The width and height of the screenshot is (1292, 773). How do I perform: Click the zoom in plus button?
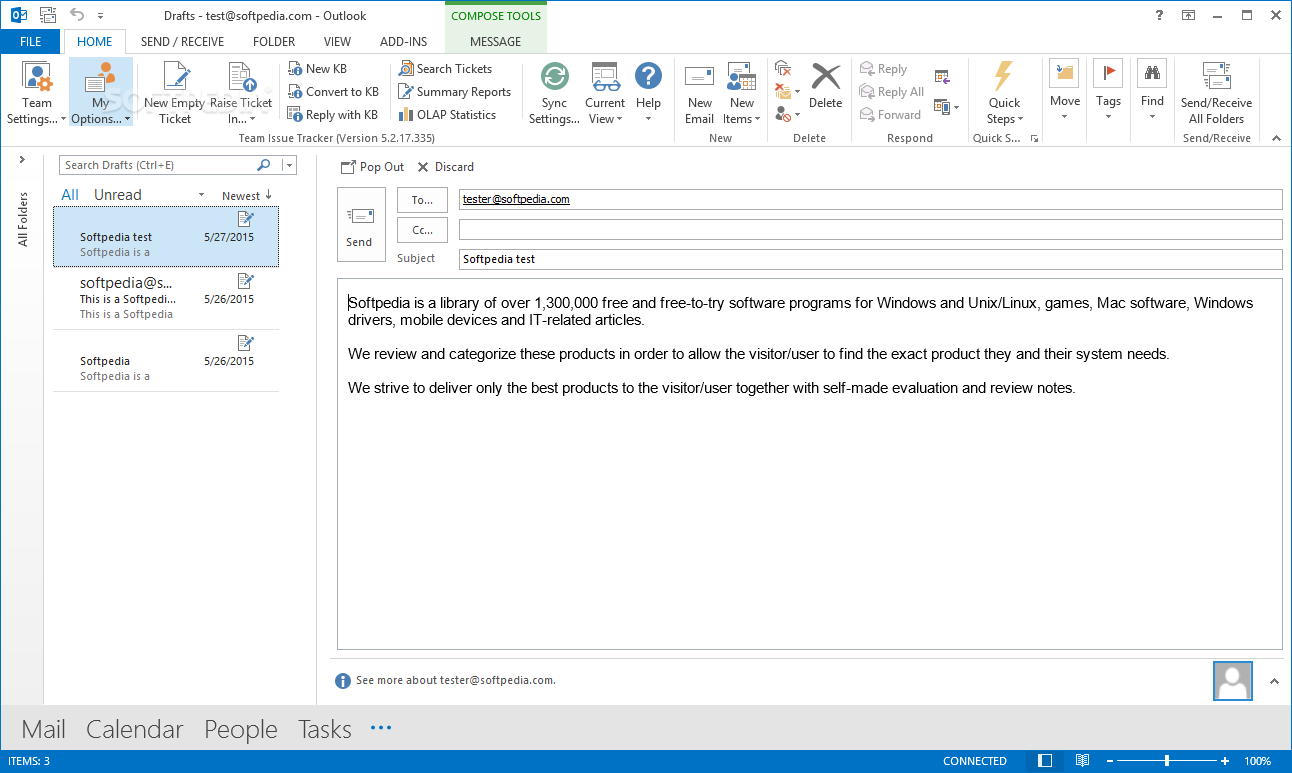[x=1226, y=761]
